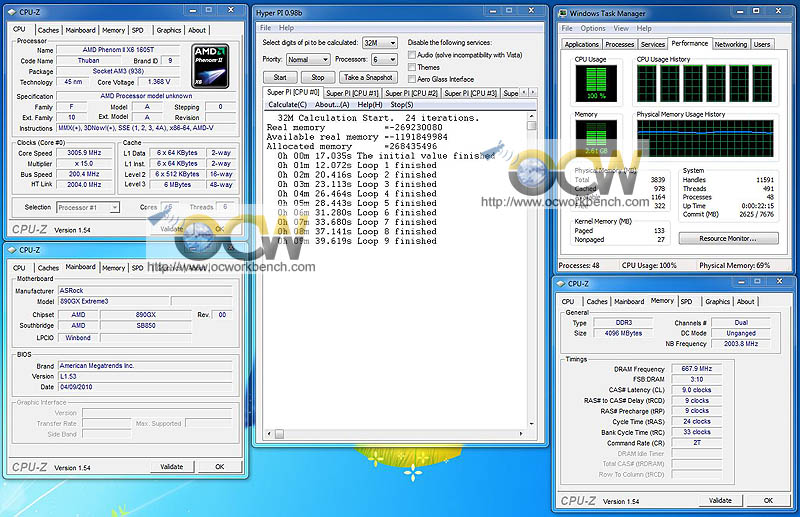Click the Memory usage gauge in Task Manager
Image resolution: width=800 pixels, height=517 pixels.
595,138
